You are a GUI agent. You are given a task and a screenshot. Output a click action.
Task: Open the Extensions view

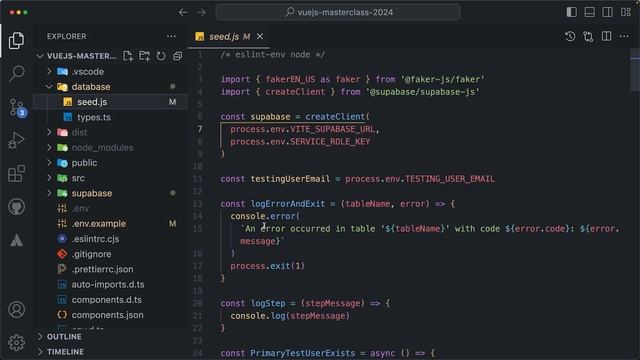coord(16,174)
